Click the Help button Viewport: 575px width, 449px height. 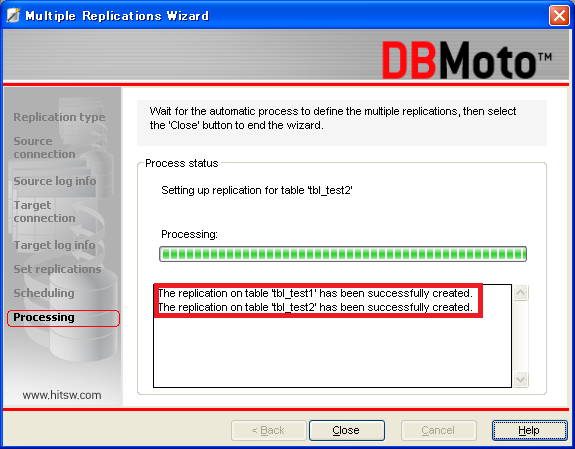click(x=530, y=430)
